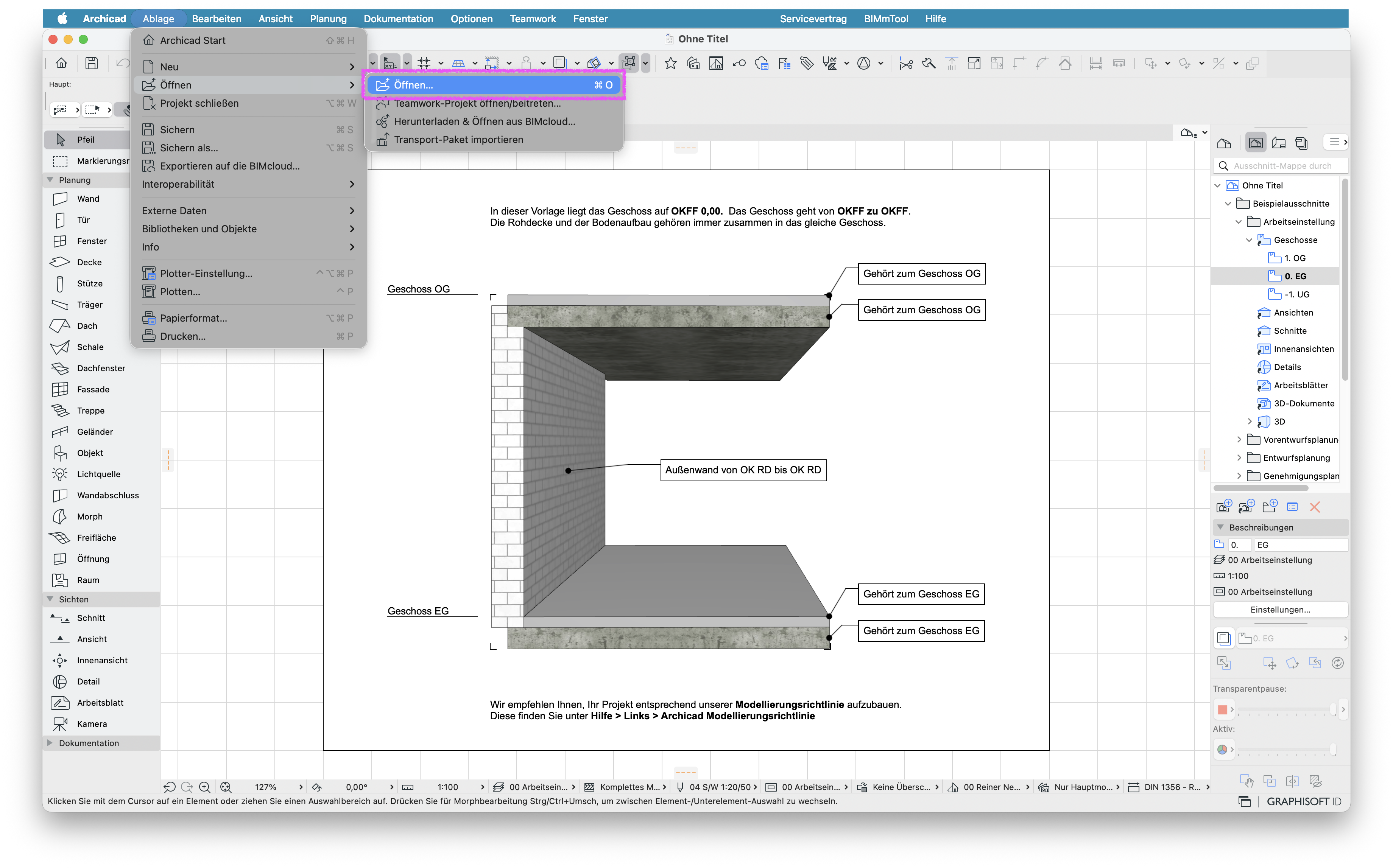
Task: Select the Dachfenster tool
Action: tap(101, 369)
